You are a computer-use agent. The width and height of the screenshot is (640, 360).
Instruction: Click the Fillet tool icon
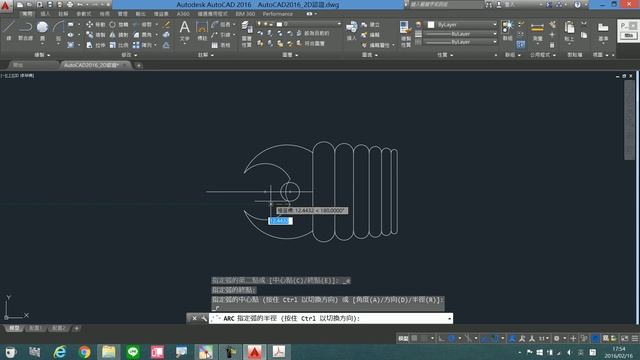pos(136,35)
